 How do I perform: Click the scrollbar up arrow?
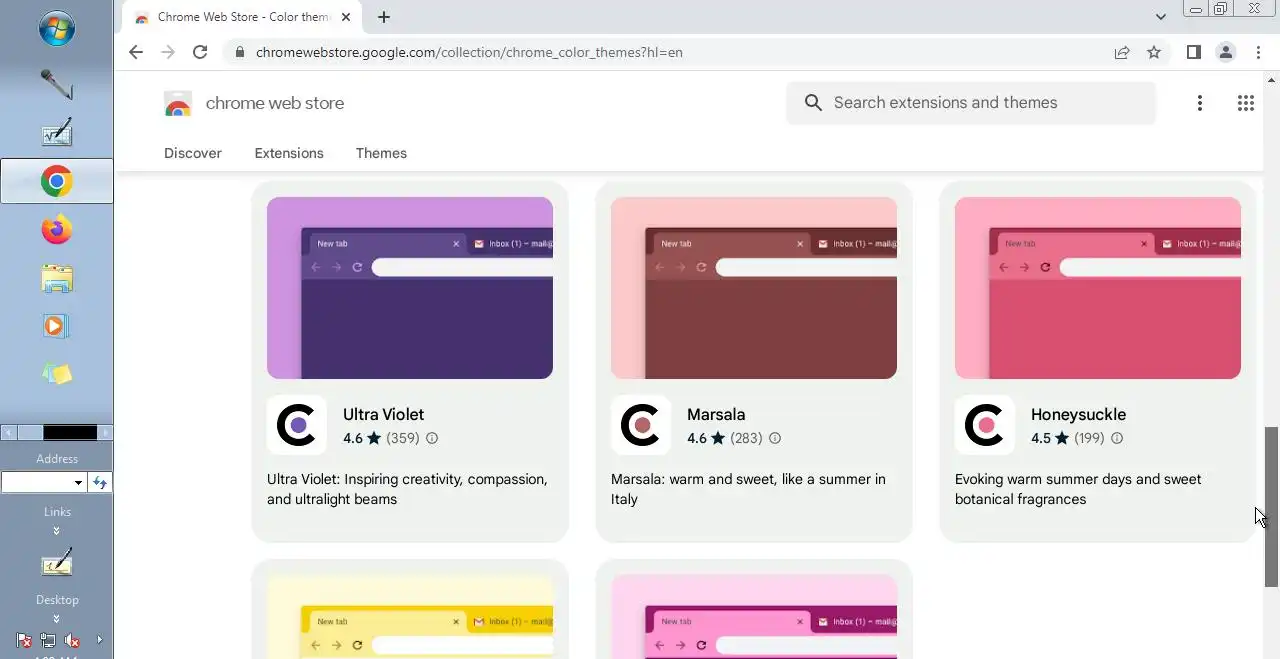pyautogui.click(x=1272, y=78)
